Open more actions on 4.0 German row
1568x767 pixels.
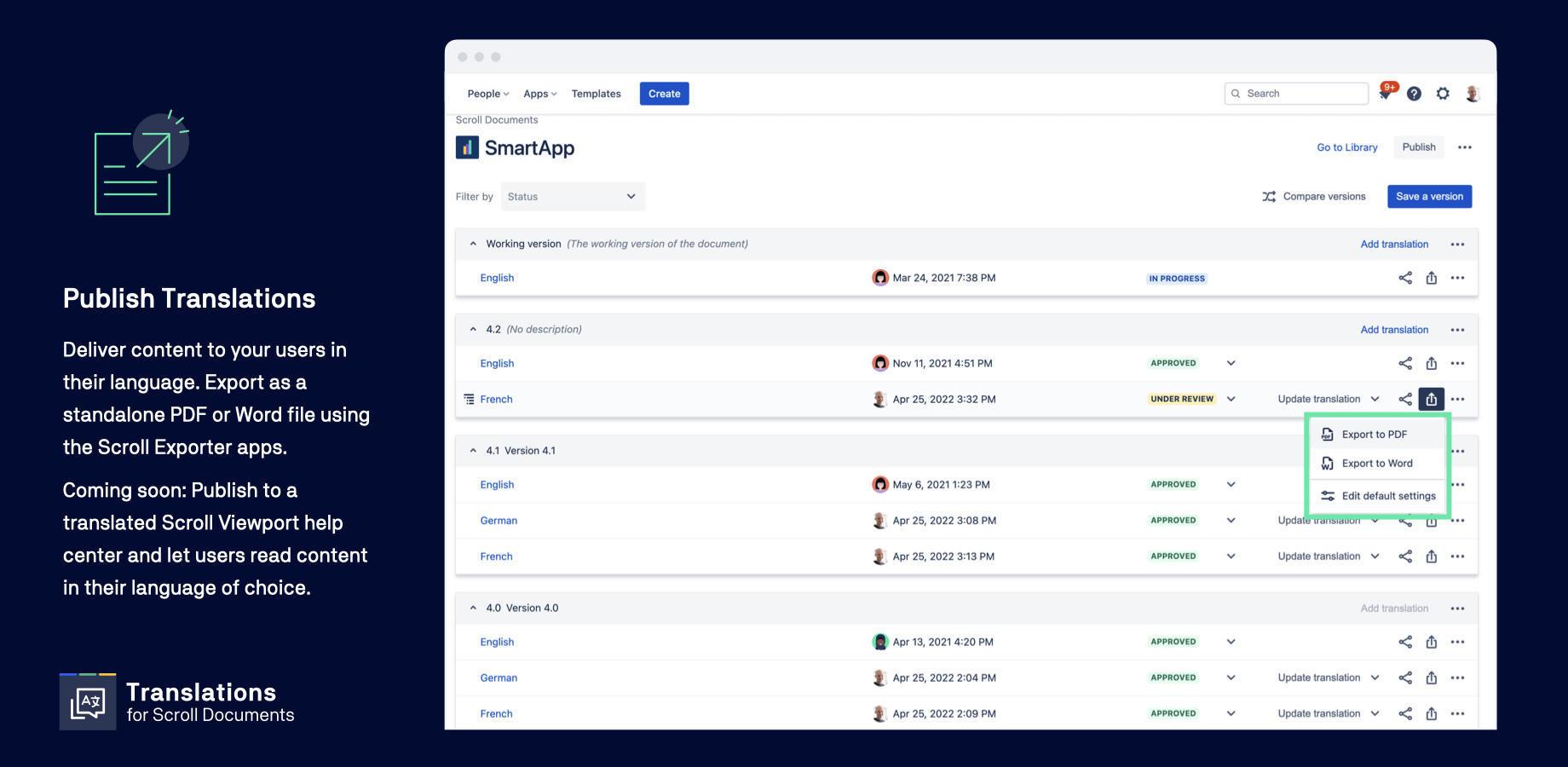point(1458,678)
